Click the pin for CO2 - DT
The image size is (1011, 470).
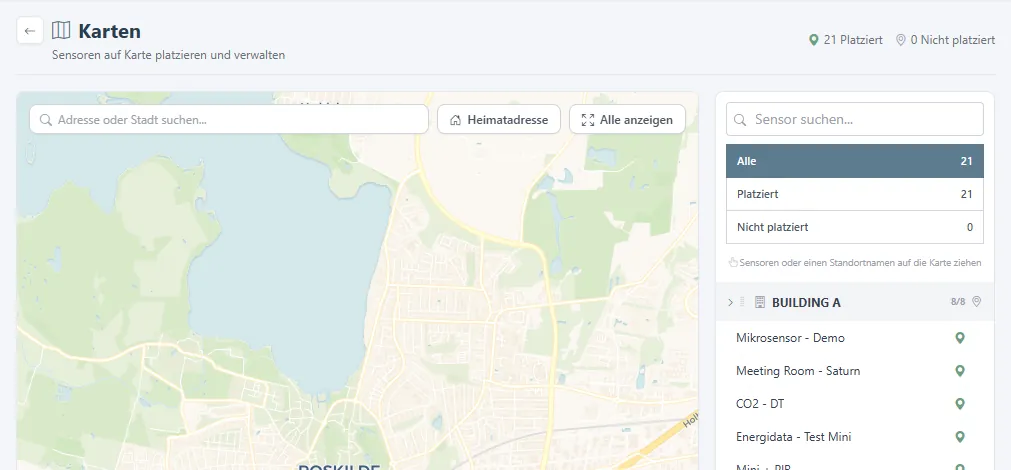pos(959,404)
